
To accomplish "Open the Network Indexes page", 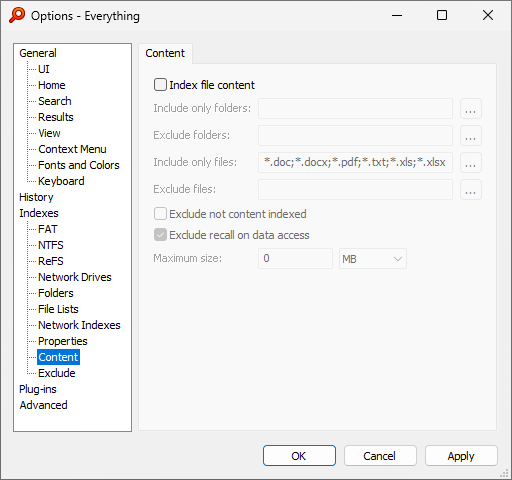I will point(79,325).
